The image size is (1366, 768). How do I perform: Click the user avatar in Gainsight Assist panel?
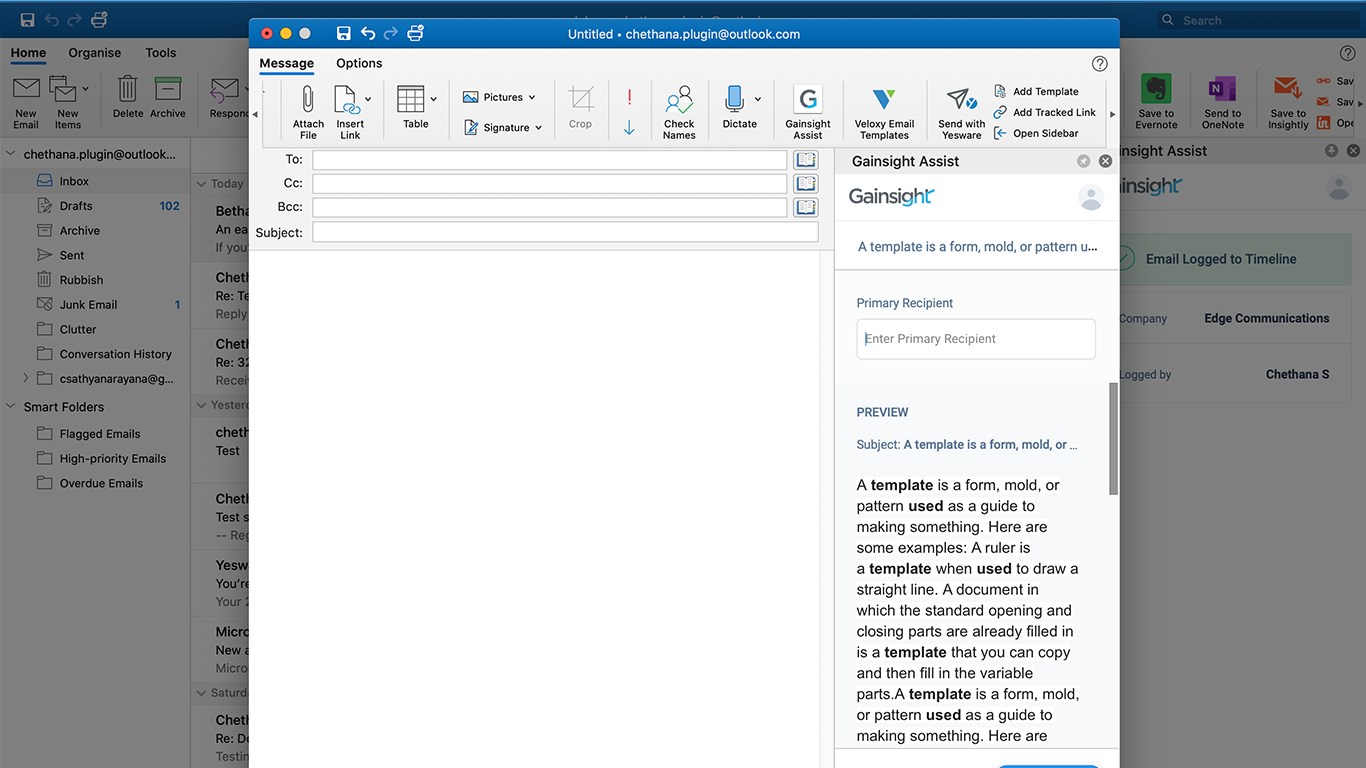coord(1091,197)
